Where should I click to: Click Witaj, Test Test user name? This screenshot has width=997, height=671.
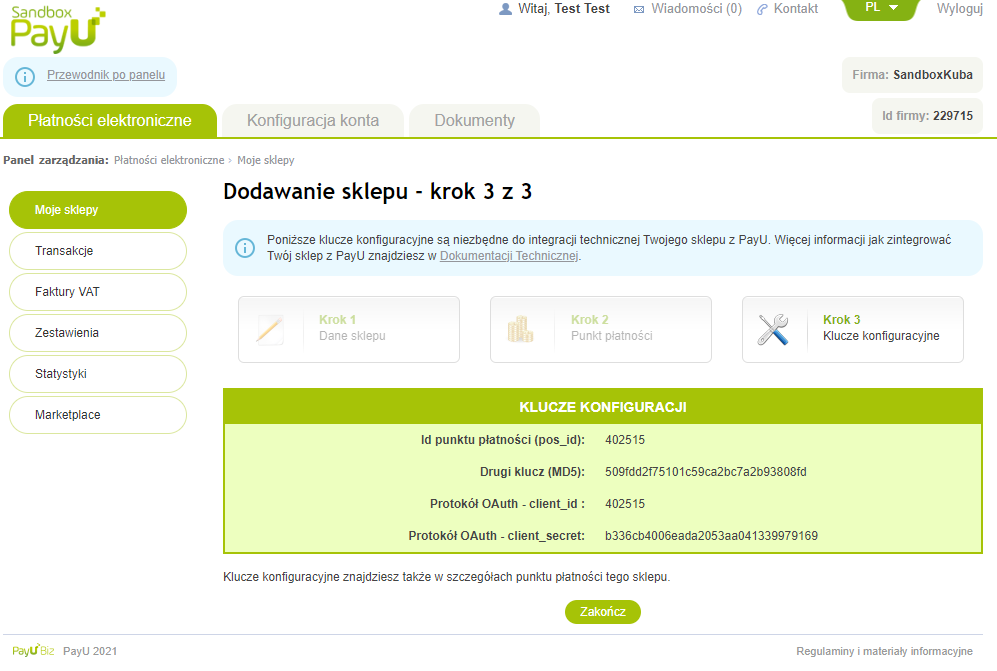[564, 9]
